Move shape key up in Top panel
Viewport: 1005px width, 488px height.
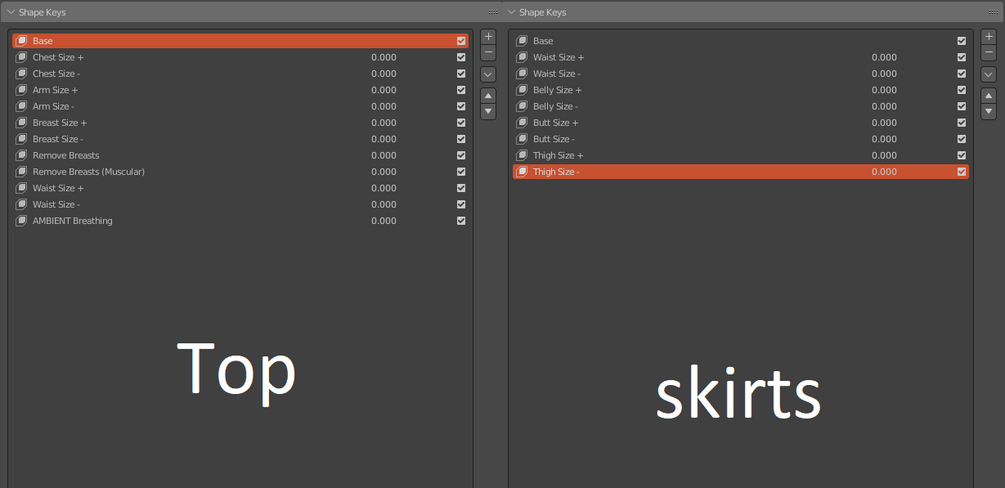488,96
